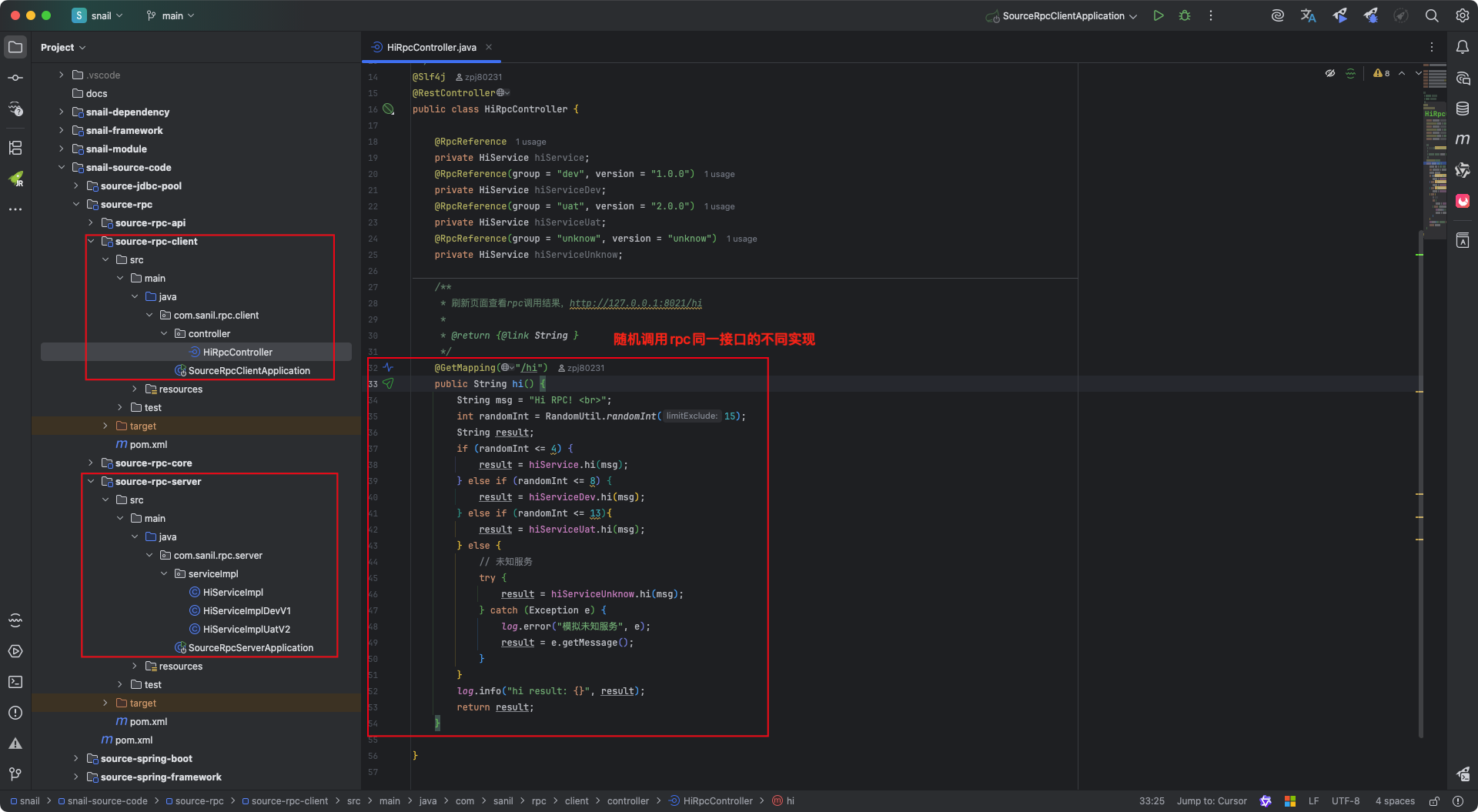Open the http://127.0.0.1:8021/hi link
This screenshot has height=812, width=1478.
tap(635, 303)
